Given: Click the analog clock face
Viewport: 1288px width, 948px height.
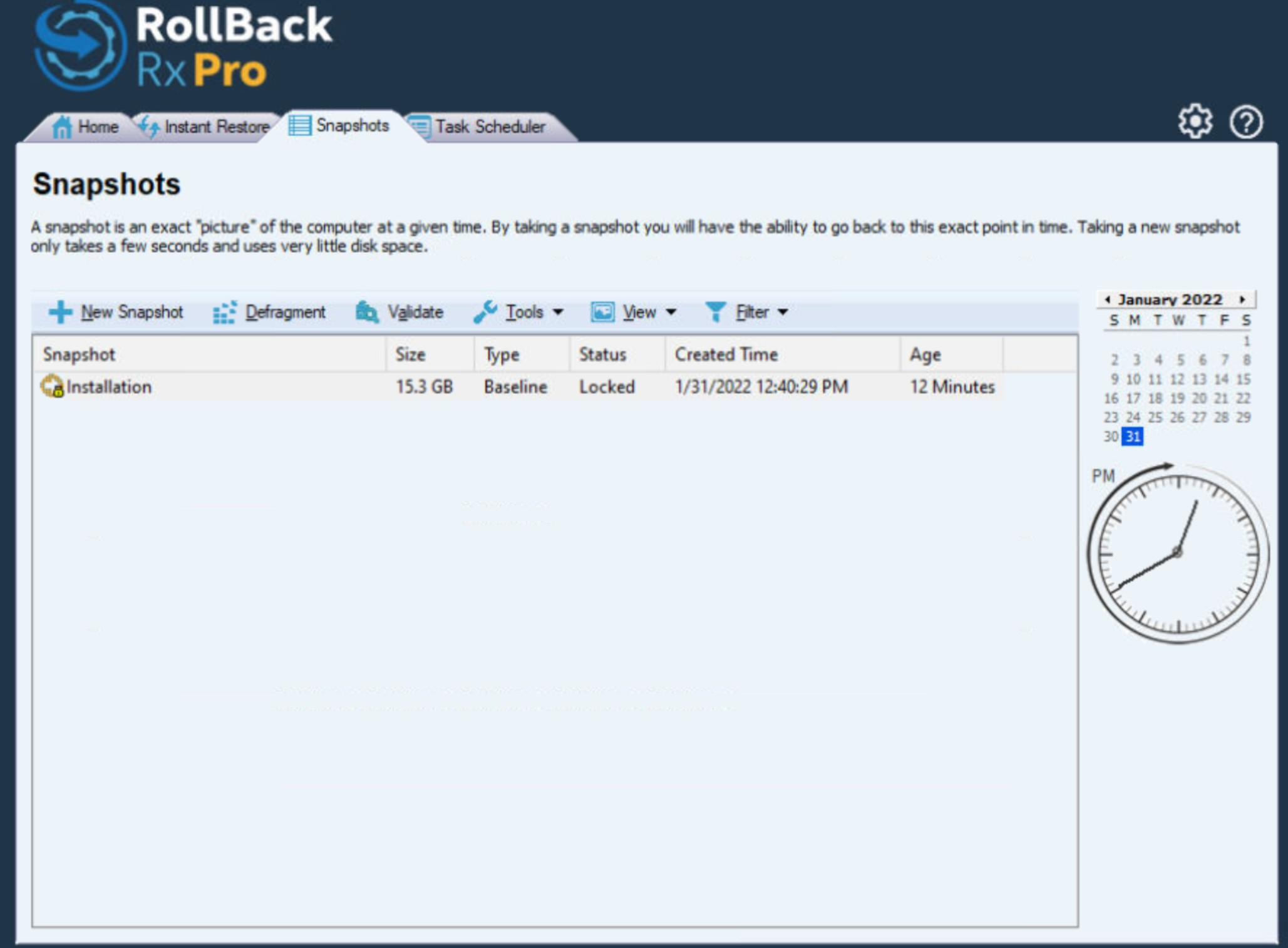Looking at the screenshot, I should pyautogui.click(x=1177, y=554).
